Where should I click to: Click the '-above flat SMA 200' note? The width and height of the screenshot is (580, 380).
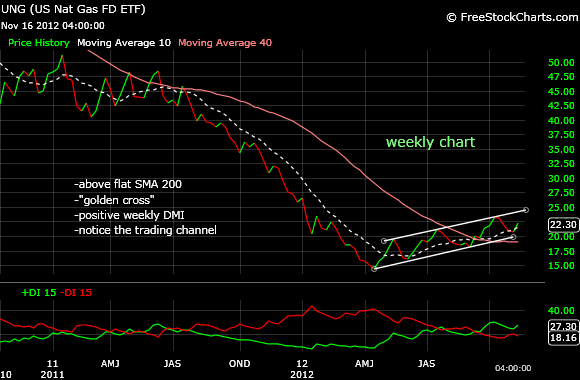128,184
